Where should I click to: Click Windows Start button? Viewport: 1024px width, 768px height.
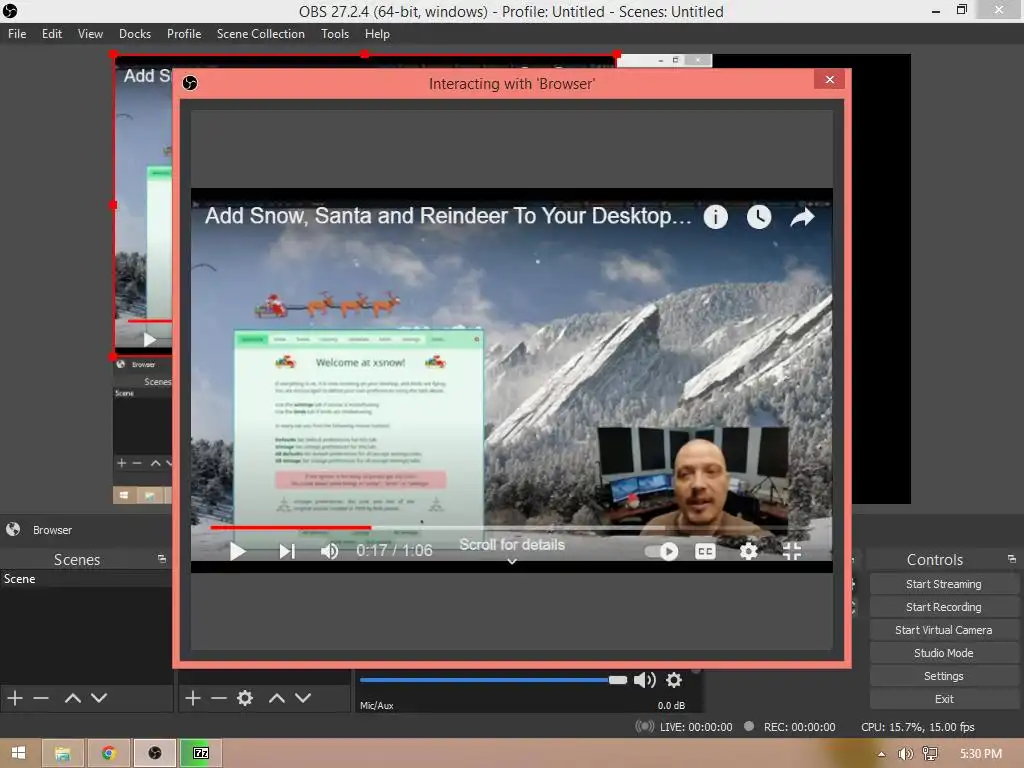click(x=18, y=753)
